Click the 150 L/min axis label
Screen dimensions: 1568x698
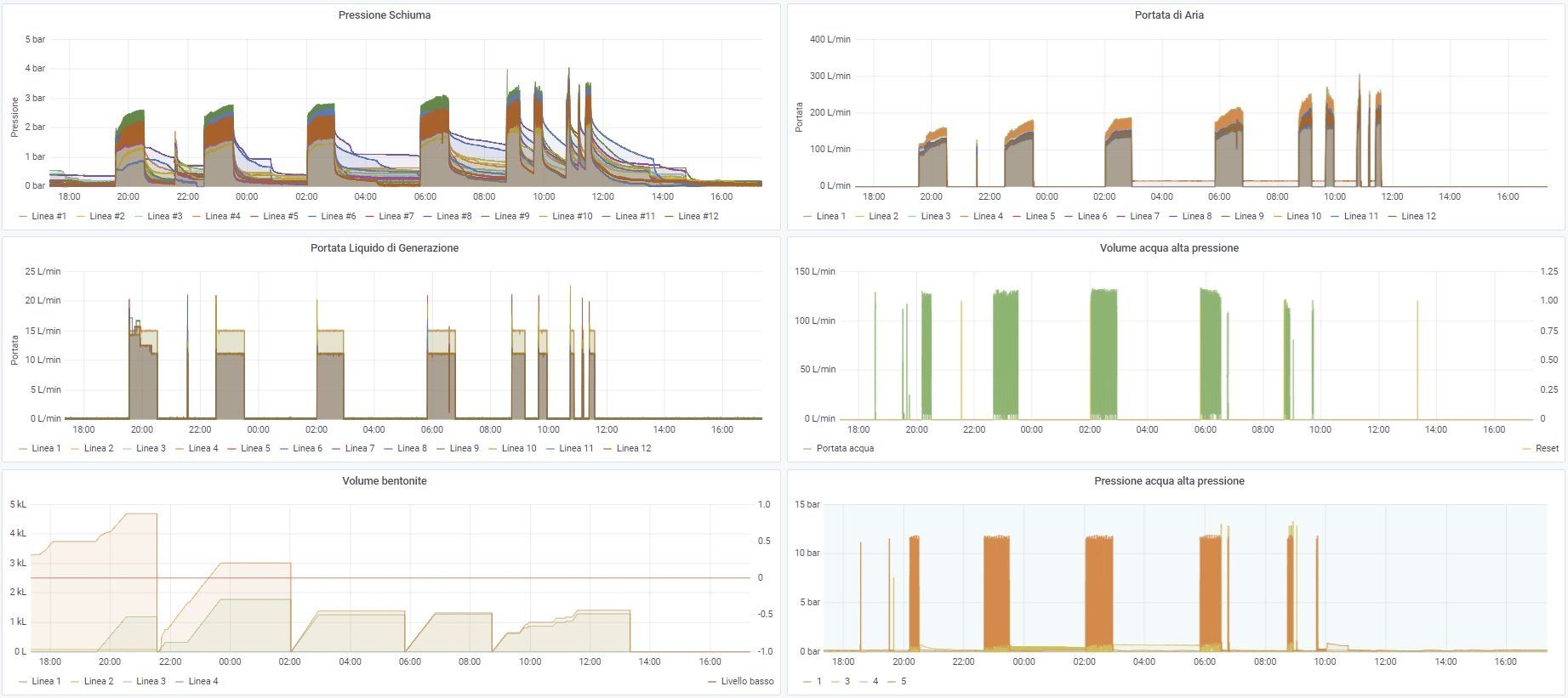pos(815,271)
